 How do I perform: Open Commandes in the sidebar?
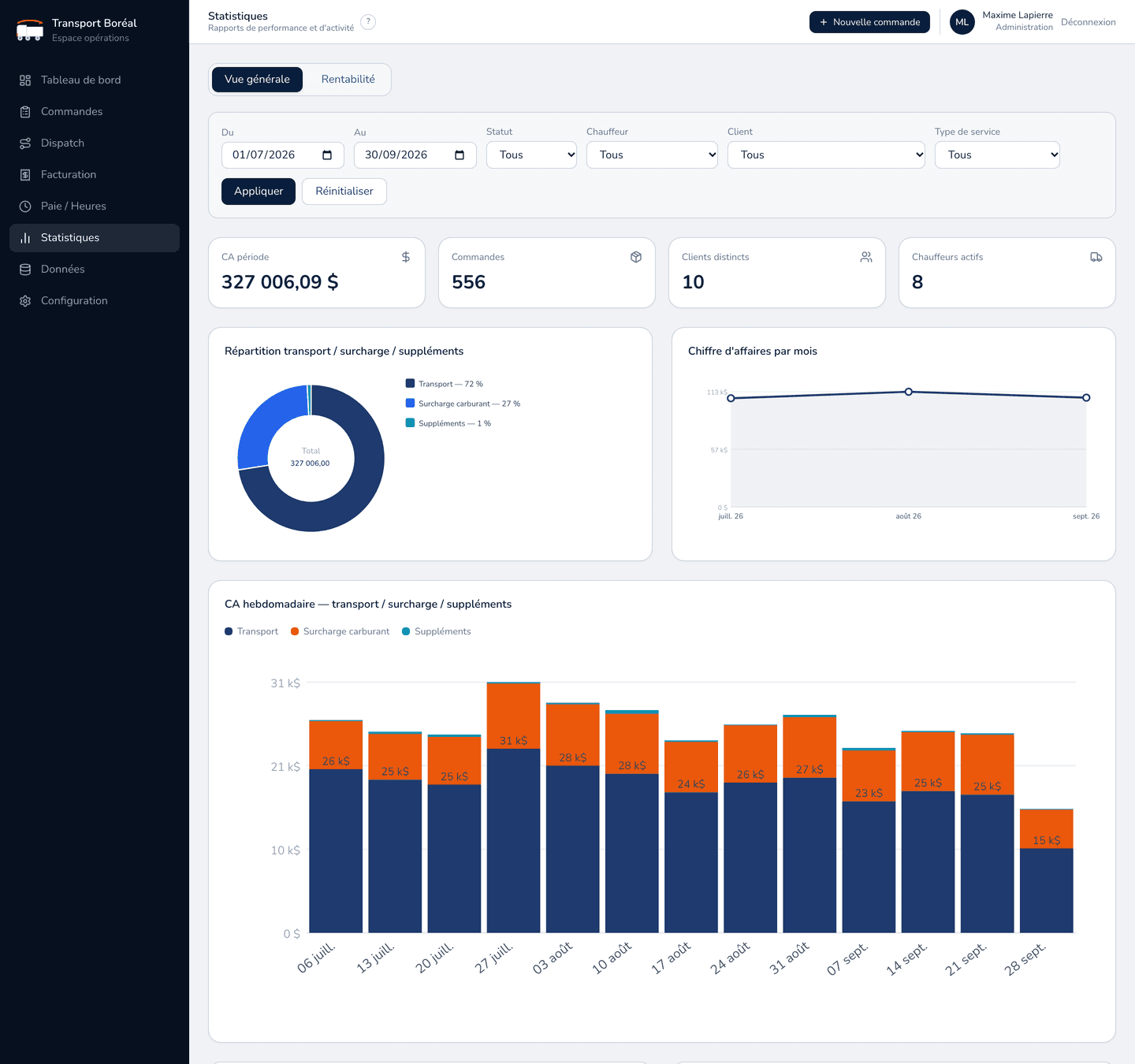(95, 112)
